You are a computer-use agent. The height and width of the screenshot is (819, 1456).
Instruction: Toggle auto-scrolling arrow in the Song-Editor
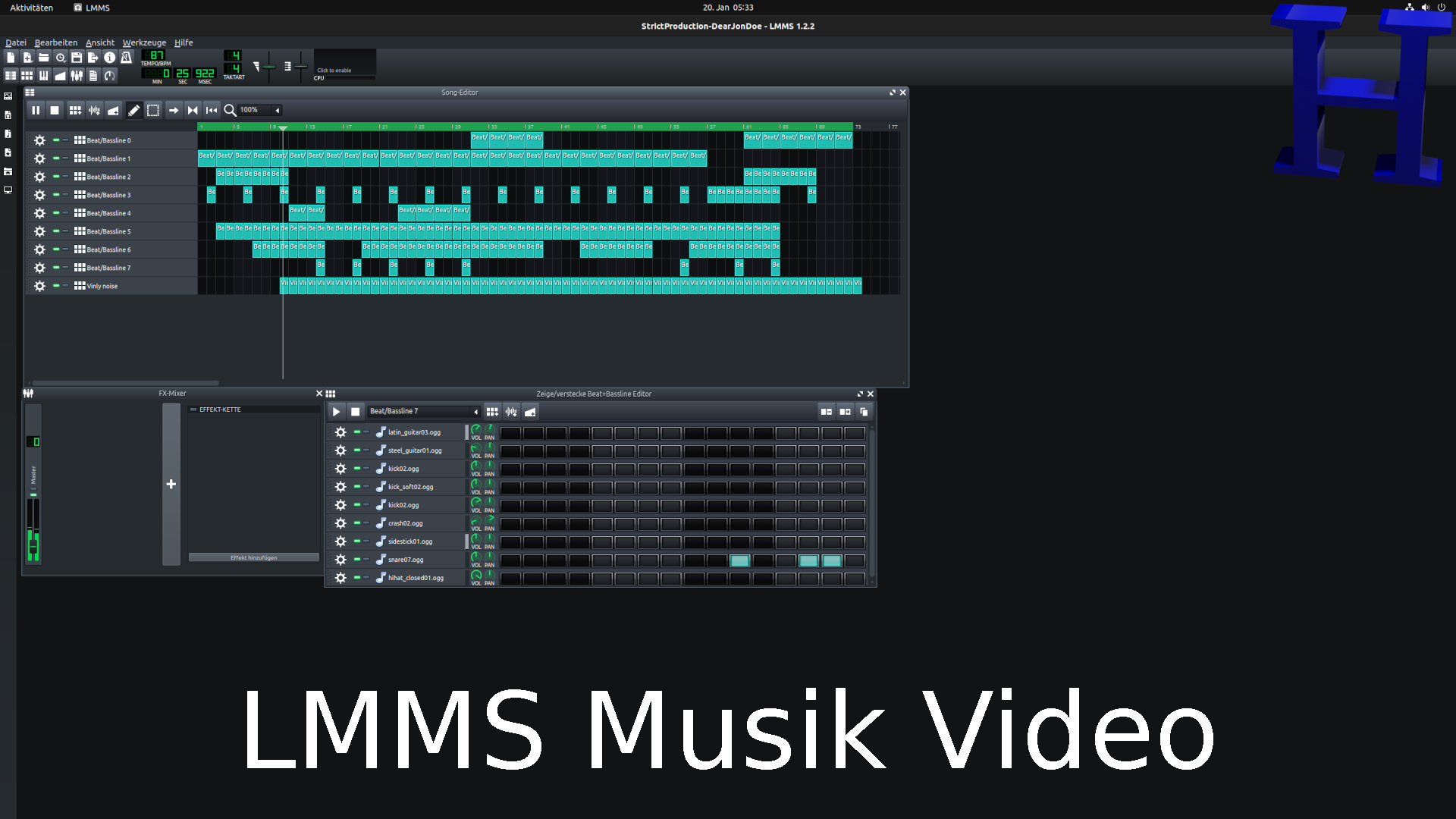(x=174, y=111)
